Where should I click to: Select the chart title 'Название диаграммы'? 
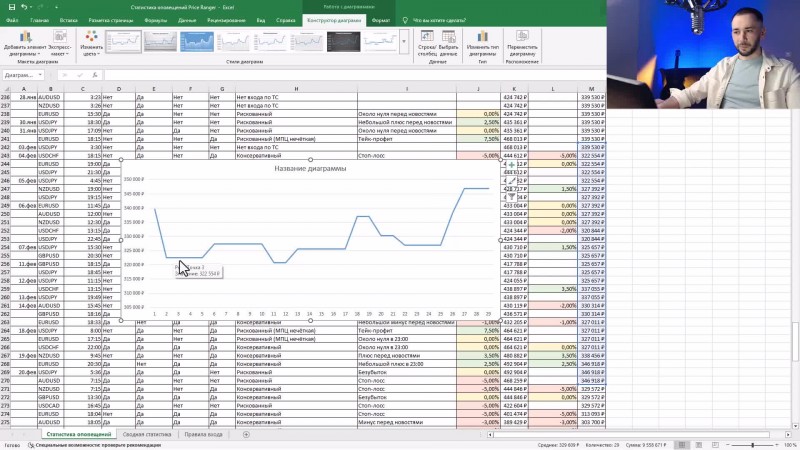(x=310, y=168)
